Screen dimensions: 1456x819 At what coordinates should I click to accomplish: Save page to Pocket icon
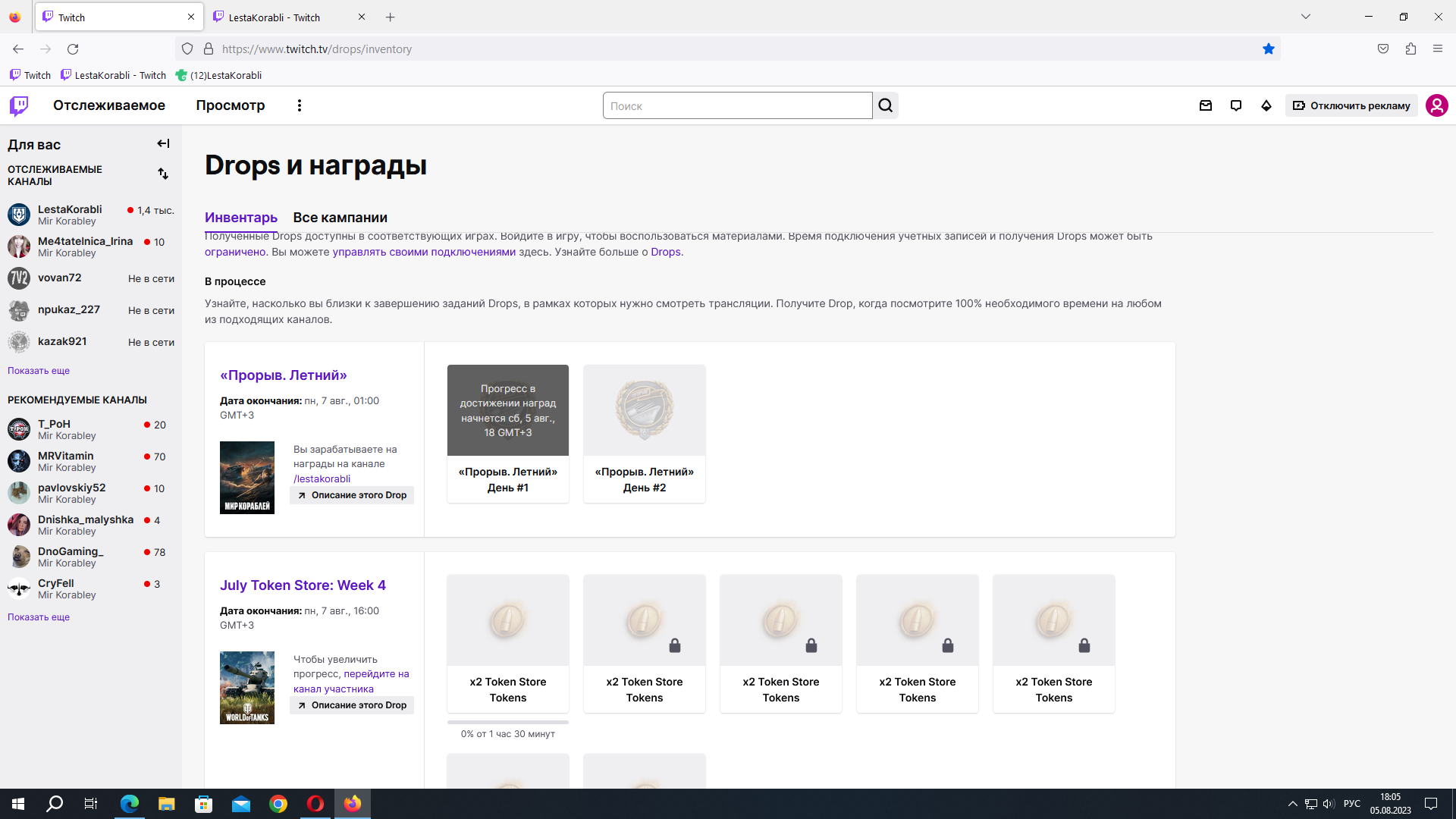[1383, 49]
